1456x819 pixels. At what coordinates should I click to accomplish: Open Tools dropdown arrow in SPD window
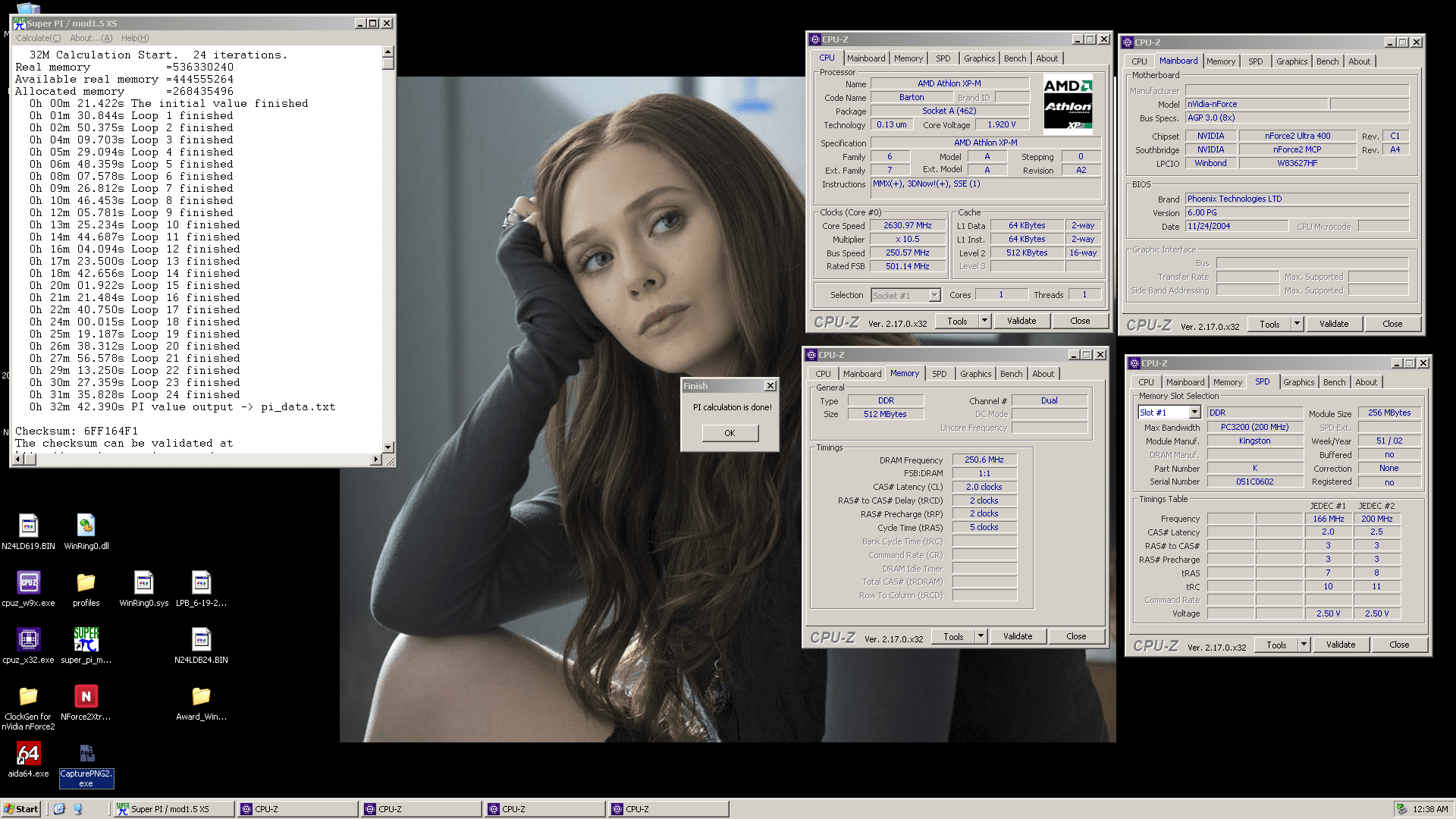(x=1304, y=645)
